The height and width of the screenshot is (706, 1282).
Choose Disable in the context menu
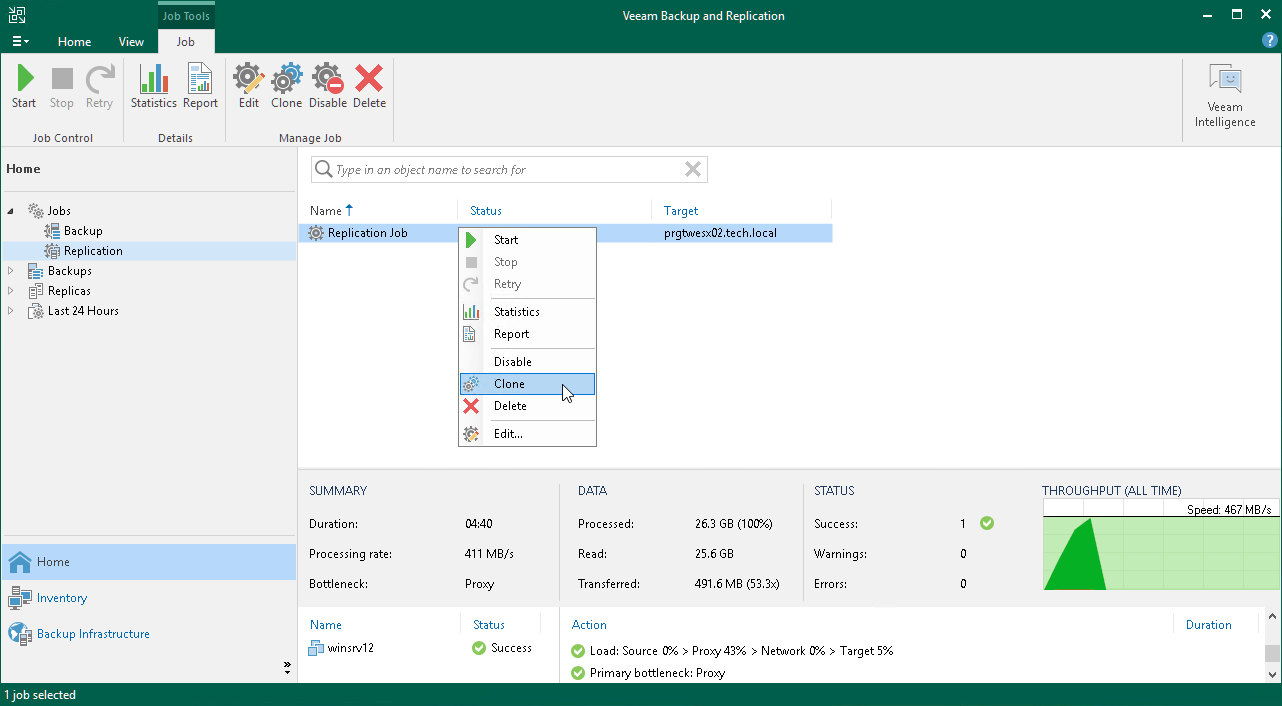pos(527,362)
